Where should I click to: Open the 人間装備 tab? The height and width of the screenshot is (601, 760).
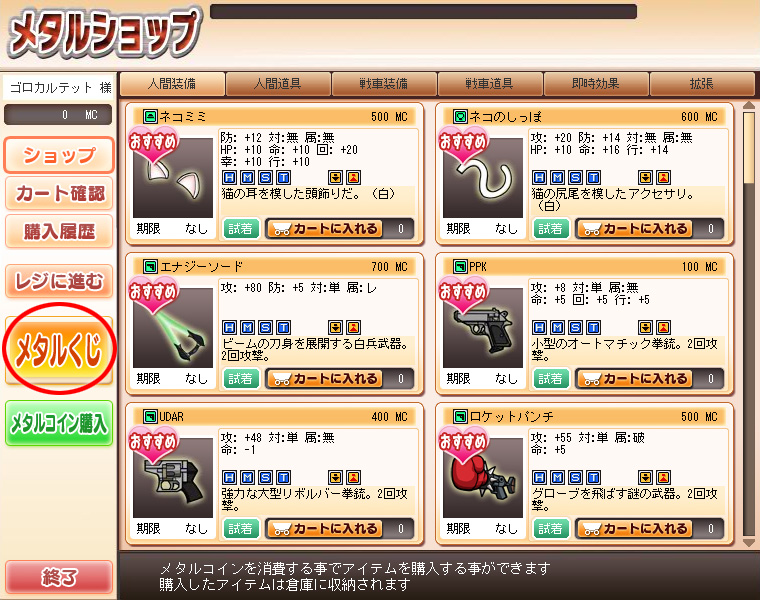coord(172,84)
